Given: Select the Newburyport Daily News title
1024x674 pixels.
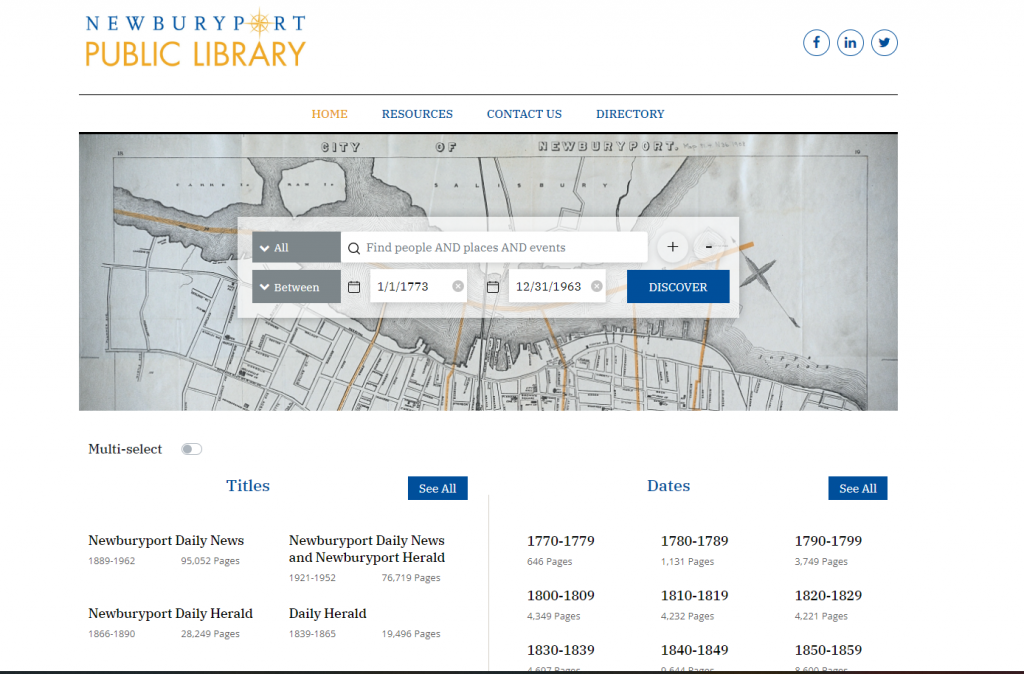Looking at the screenshot, I should pos(166,540).
